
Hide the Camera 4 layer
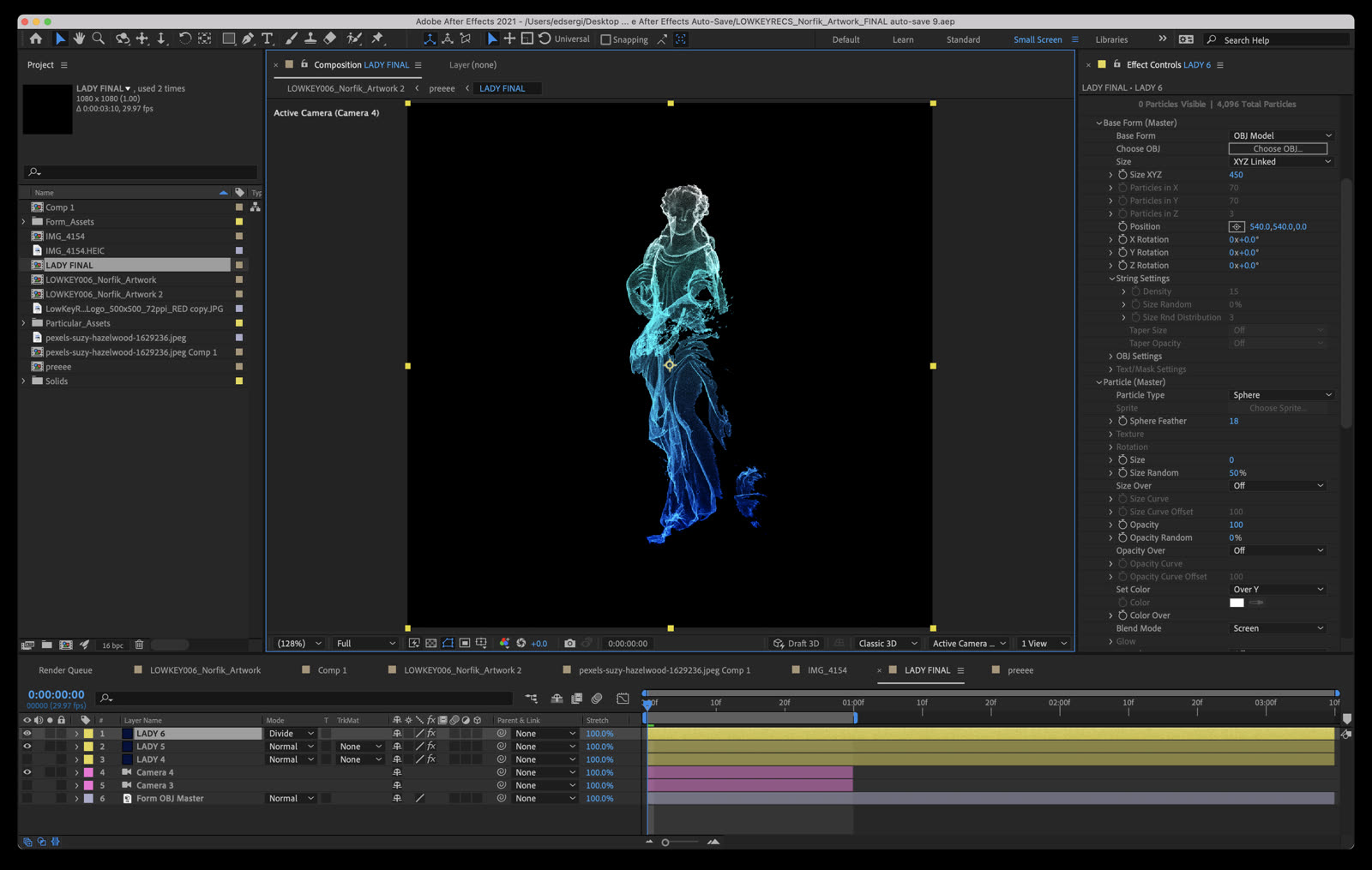pyautogui.click(x=27, y=772)
